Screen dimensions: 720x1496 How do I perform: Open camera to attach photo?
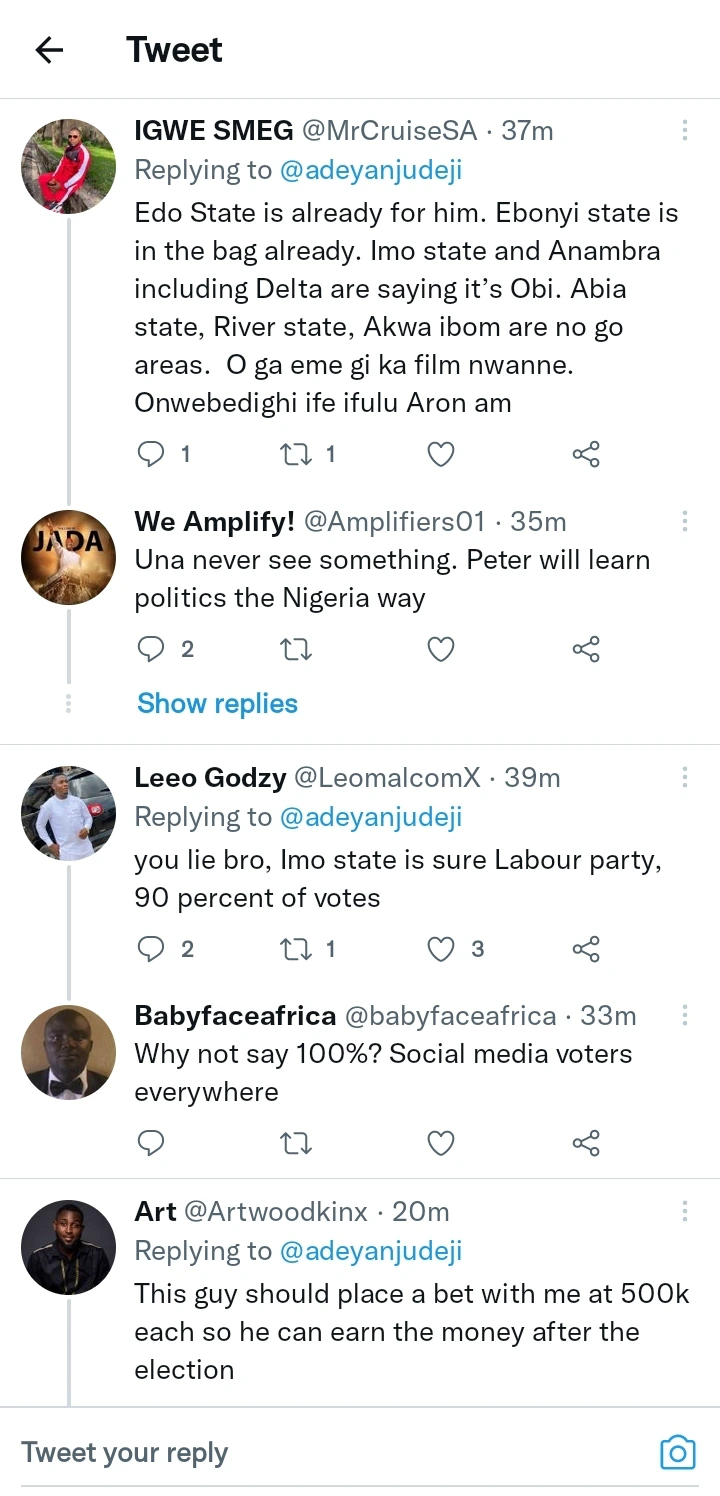677,1452
